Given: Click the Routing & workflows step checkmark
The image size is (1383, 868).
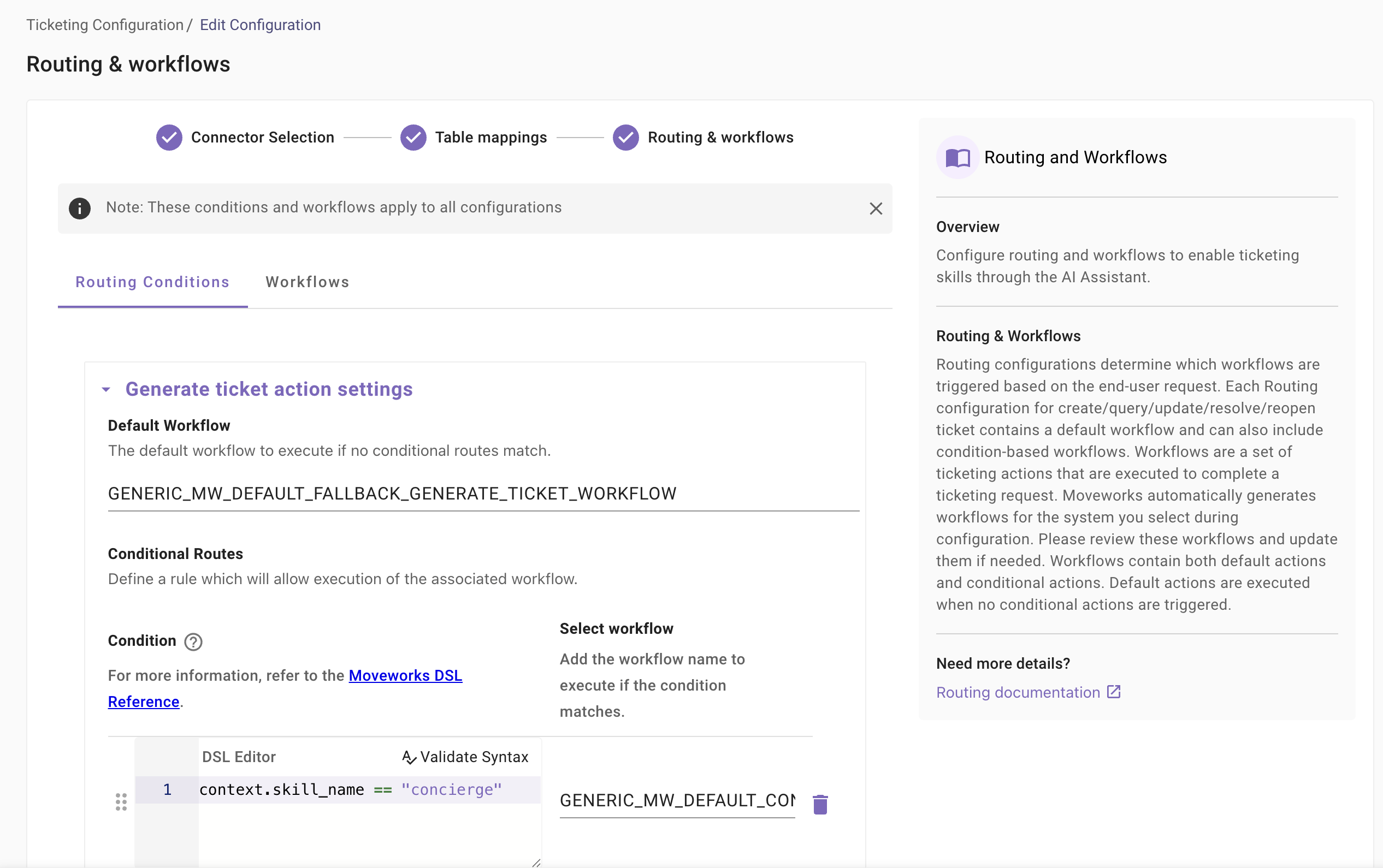Looking at the screenshot, I should tap(625, 138).
